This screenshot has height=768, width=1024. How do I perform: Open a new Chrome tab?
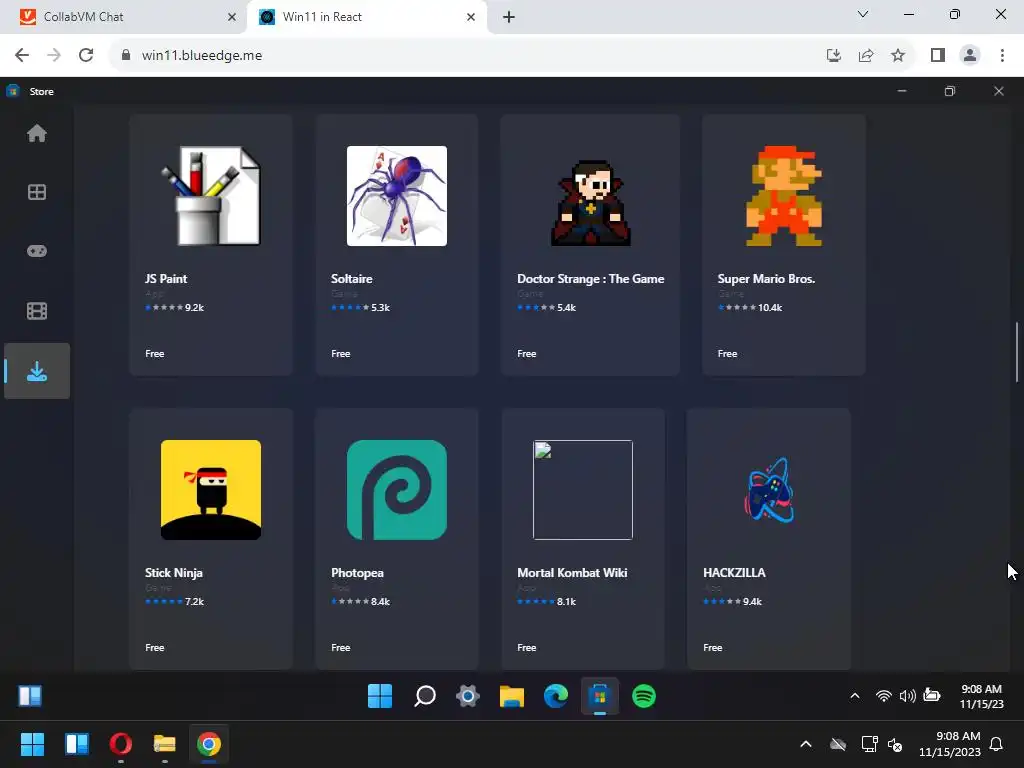(x=509, y=17)
